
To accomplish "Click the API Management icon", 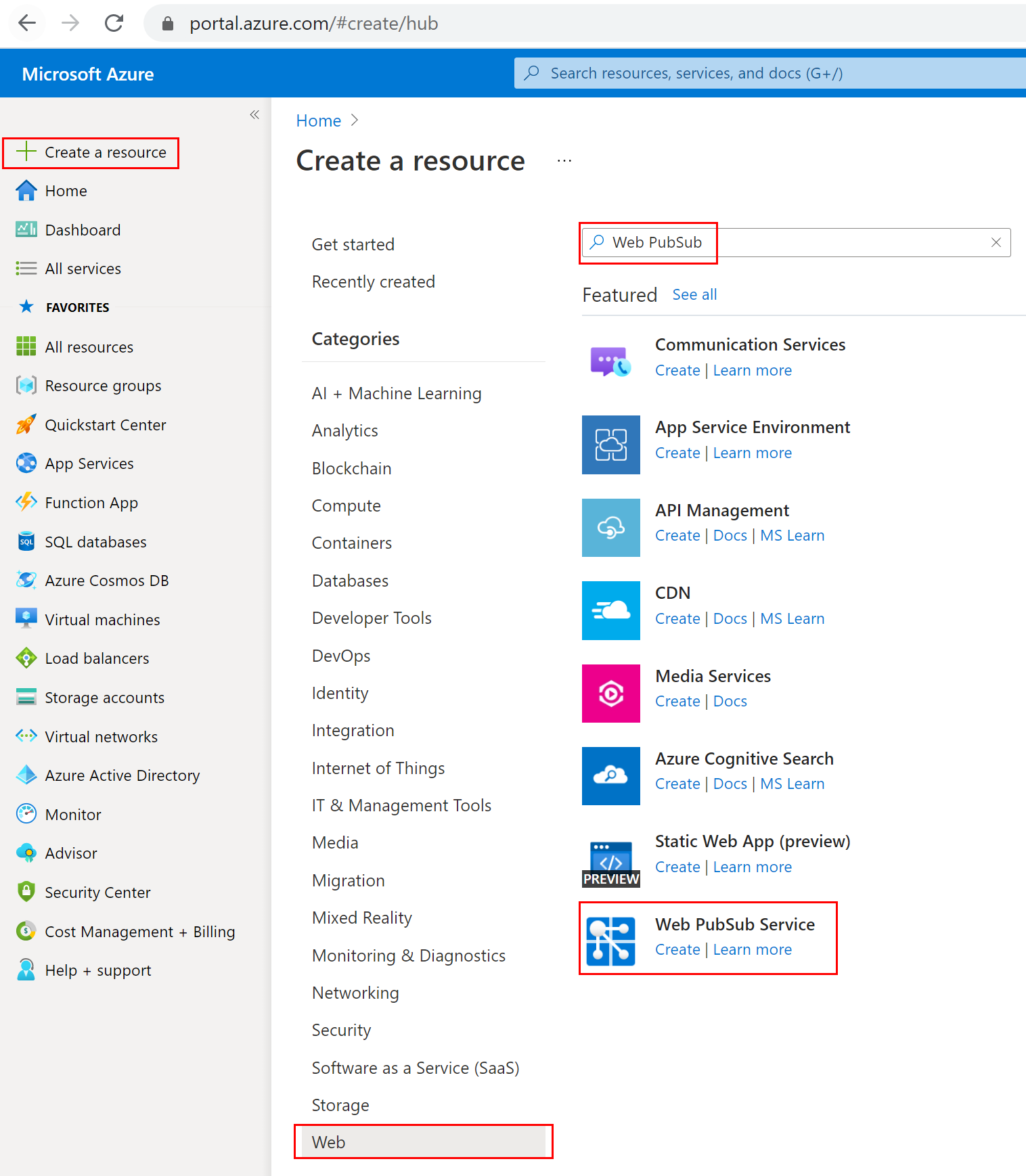I will (610, 528).
